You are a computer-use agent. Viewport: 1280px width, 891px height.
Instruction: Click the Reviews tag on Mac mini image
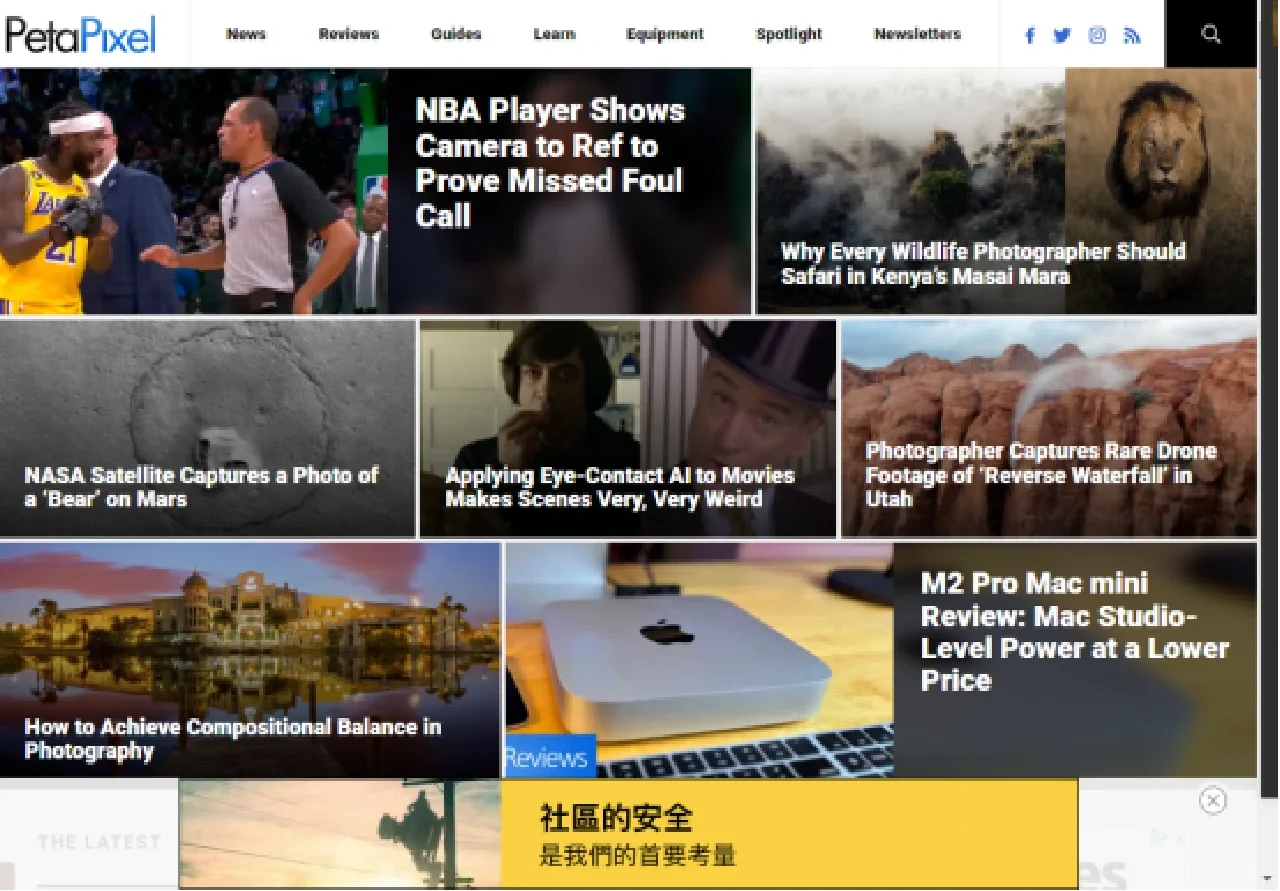pyautogui.click(x=548, y=757)
